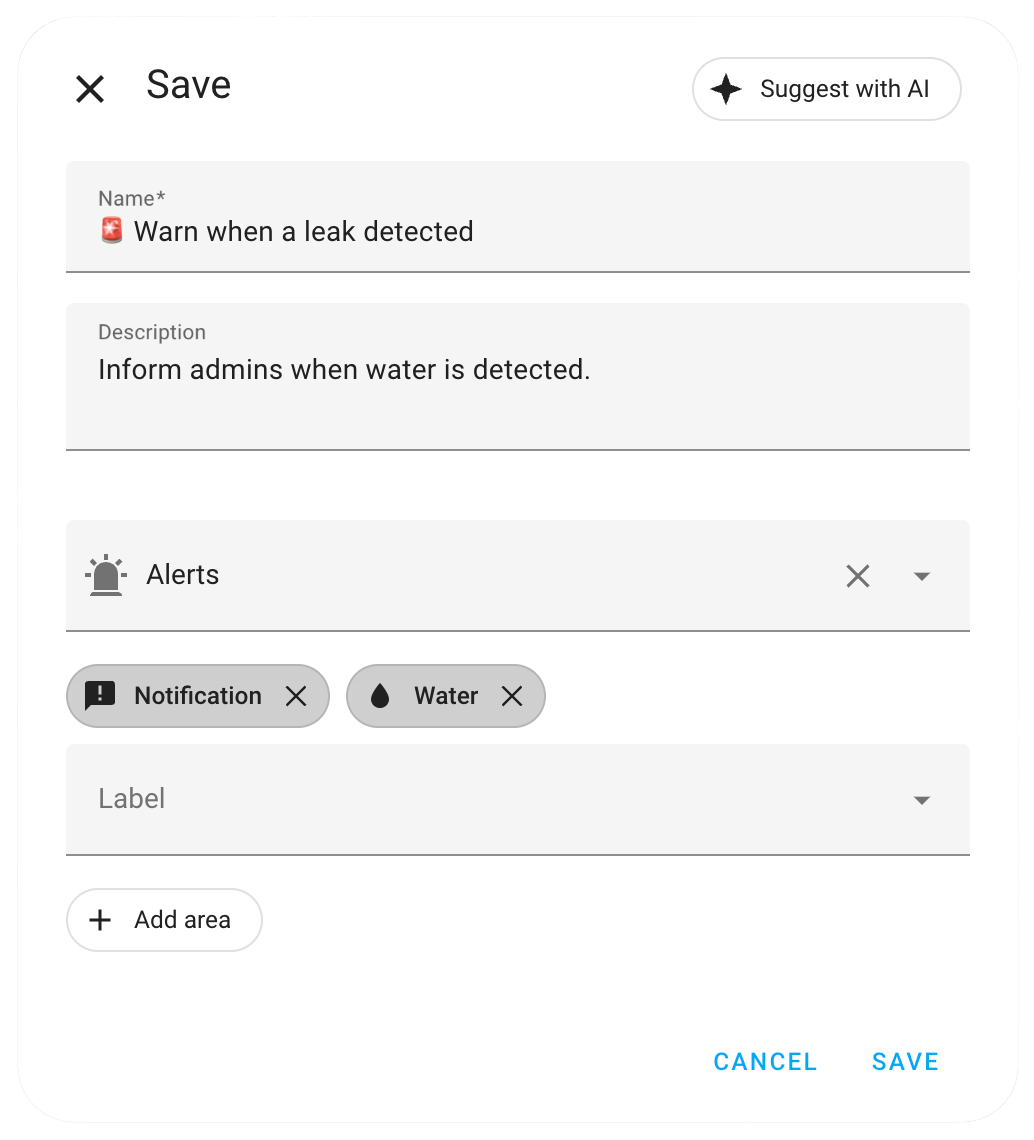Click the notification exclamation icon on the Notification chip
Image resolution: width=1034 pixels, height=1140 pixels.
[100, 695]
